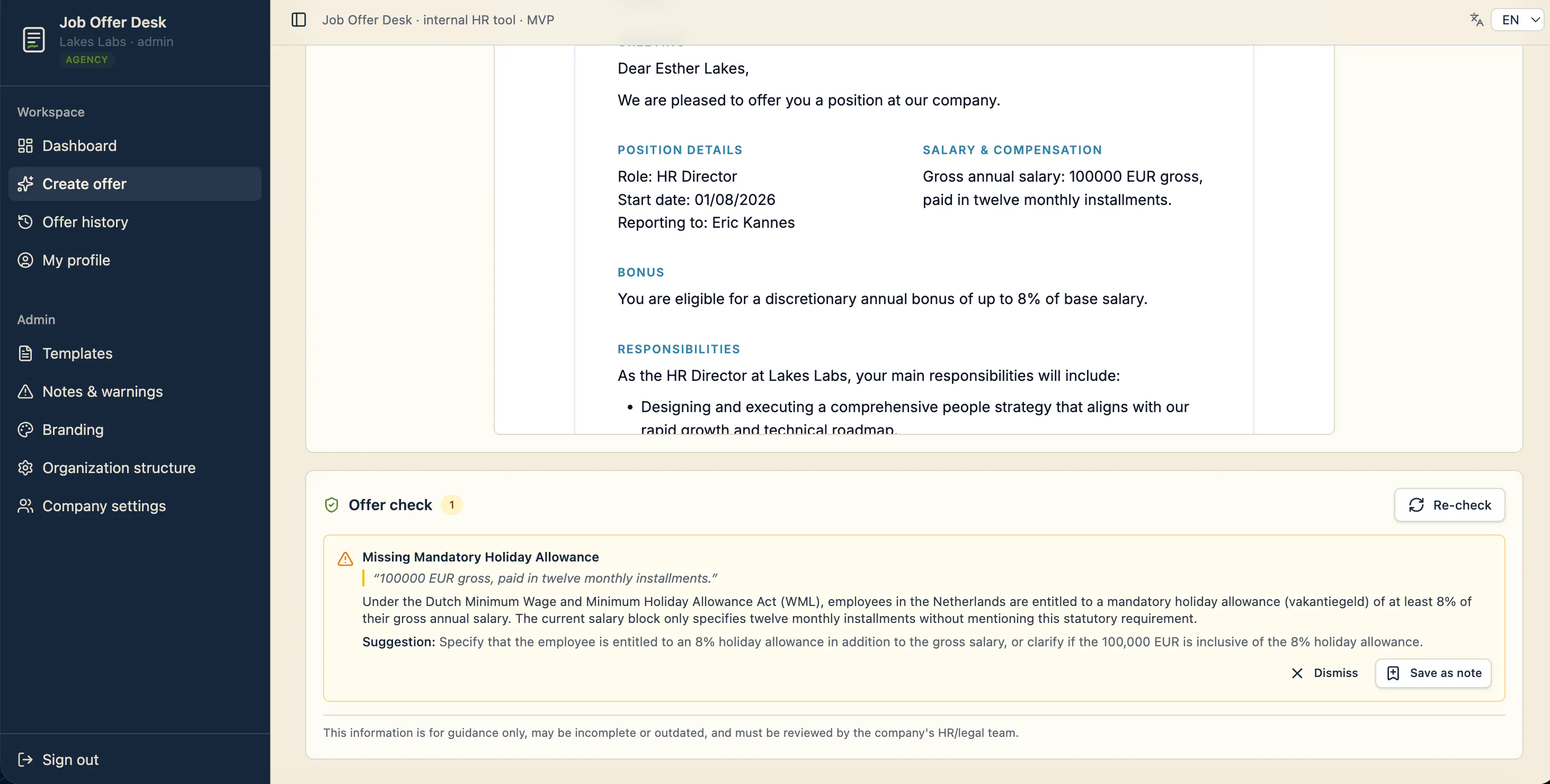Click the 'Offer check' heading

(x=390, y=505)
